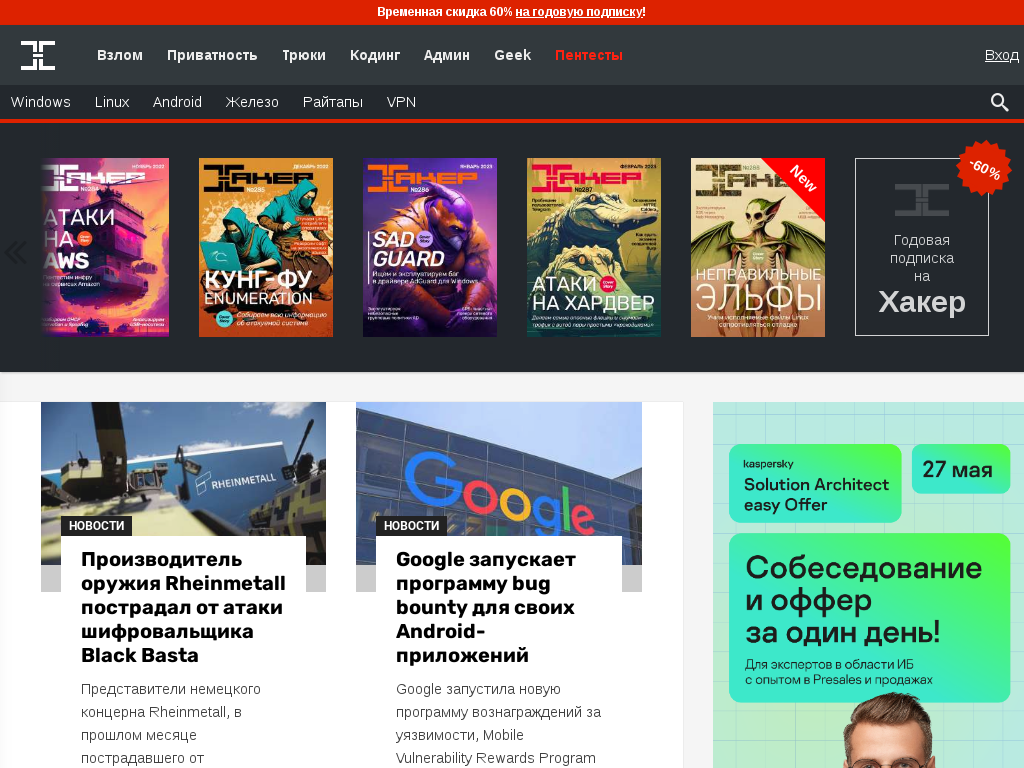Click the carousel previous double-arrow
This screenshot has width=1024, height=768.
(x=15, y=252)
